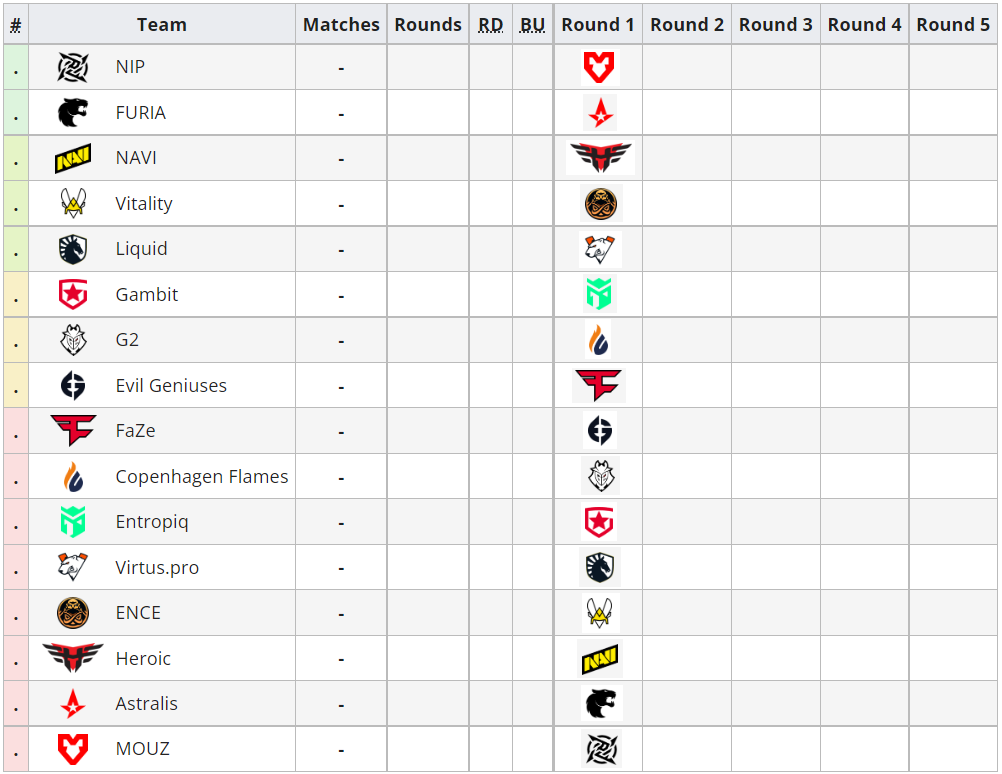Click the FaZe logo in Evil Geniuses' Round 1 cell
Screen dimensions: 1002x774
coord(599,385)
